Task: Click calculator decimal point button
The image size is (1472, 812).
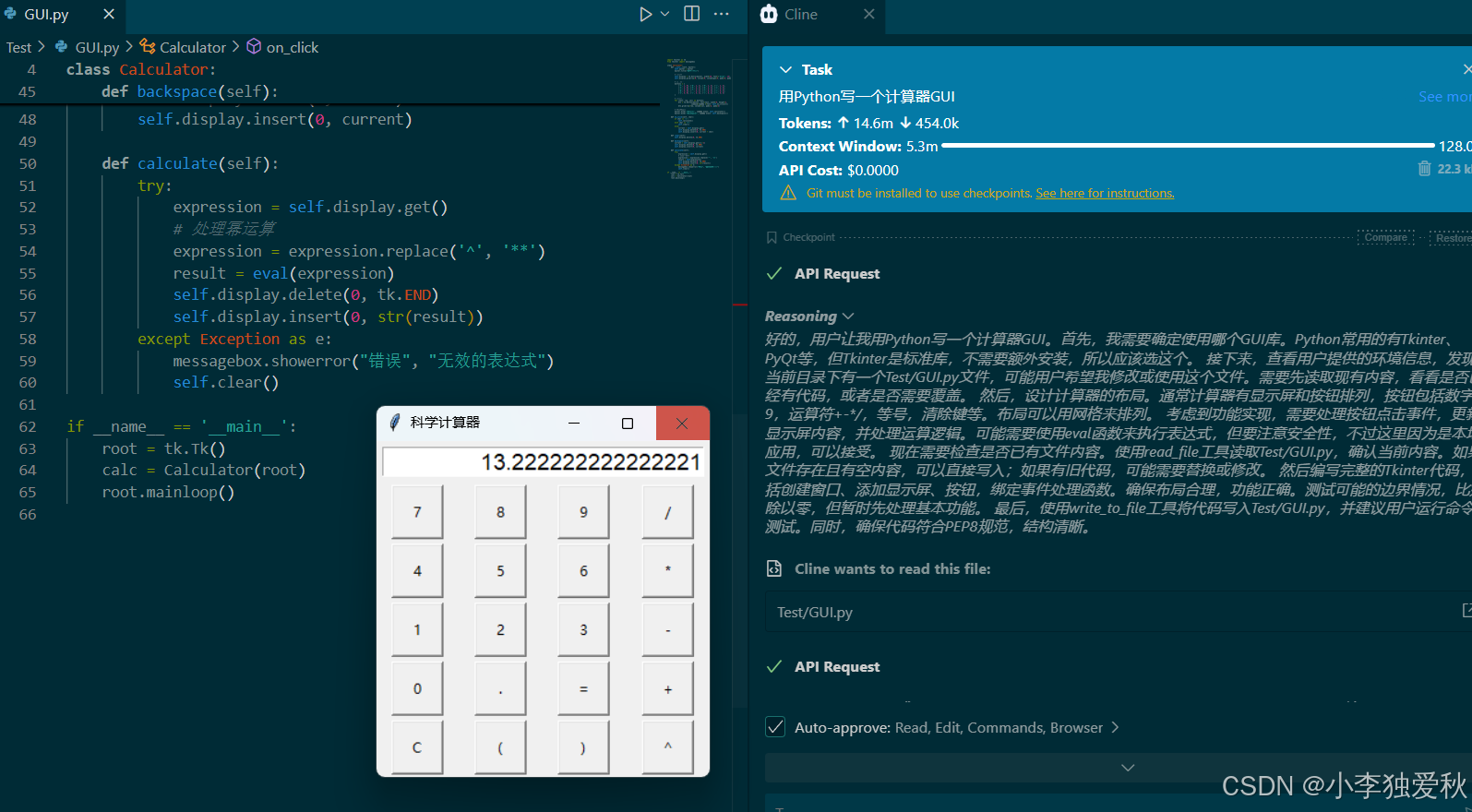Action: coord(500,689)
